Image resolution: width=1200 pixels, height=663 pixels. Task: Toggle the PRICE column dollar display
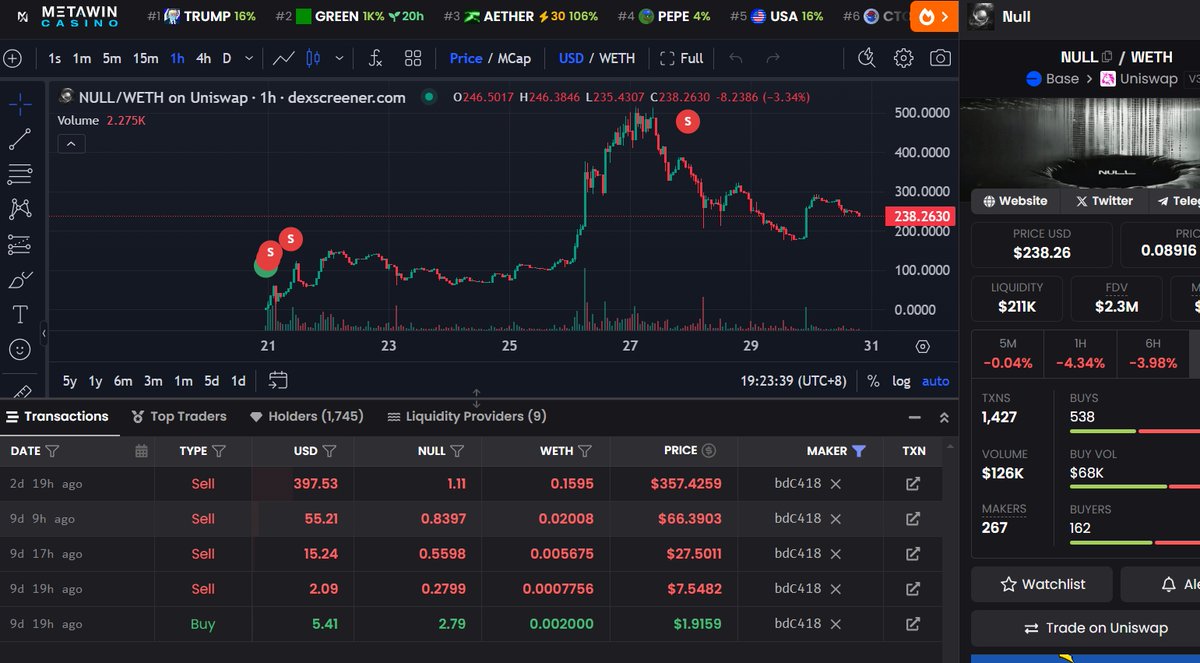click(709, 451)
